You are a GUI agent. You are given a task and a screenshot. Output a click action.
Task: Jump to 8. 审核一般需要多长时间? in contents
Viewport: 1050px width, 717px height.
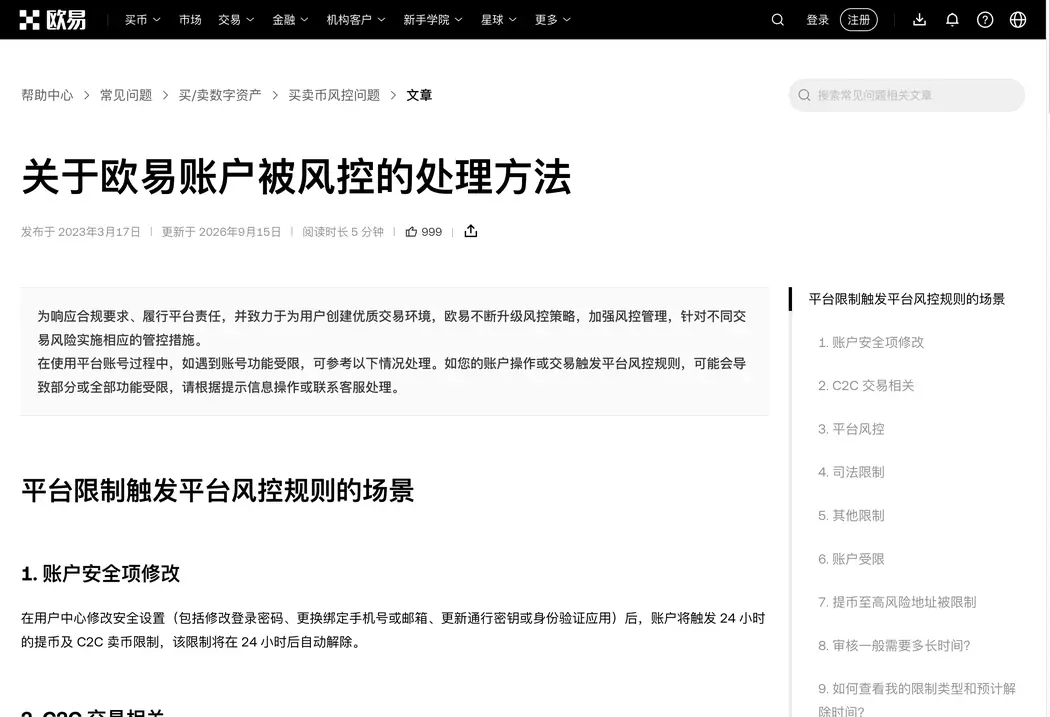coord(894,645)
